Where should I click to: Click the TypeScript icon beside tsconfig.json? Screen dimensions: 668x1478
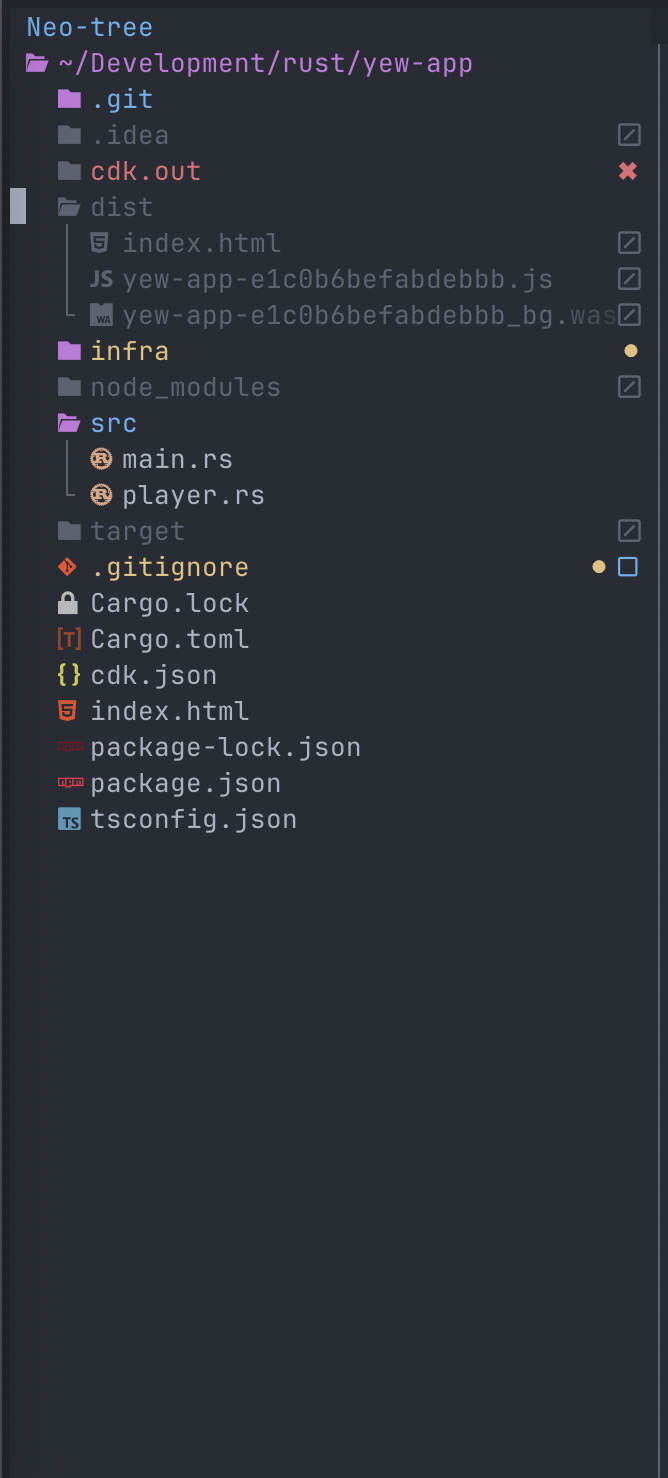click(x=69, y=820)
